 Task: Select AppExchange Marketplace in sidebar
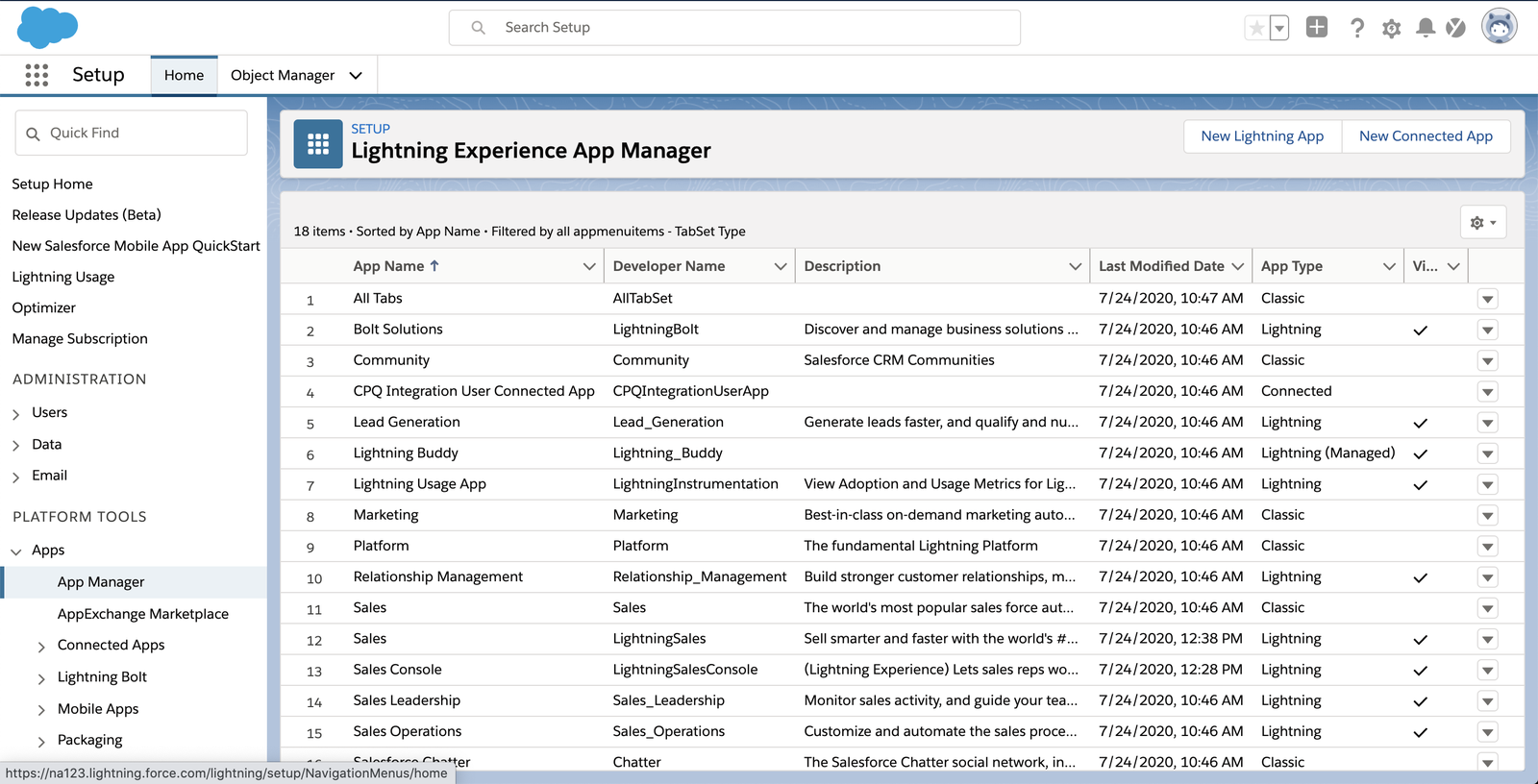tap(143, 614)
